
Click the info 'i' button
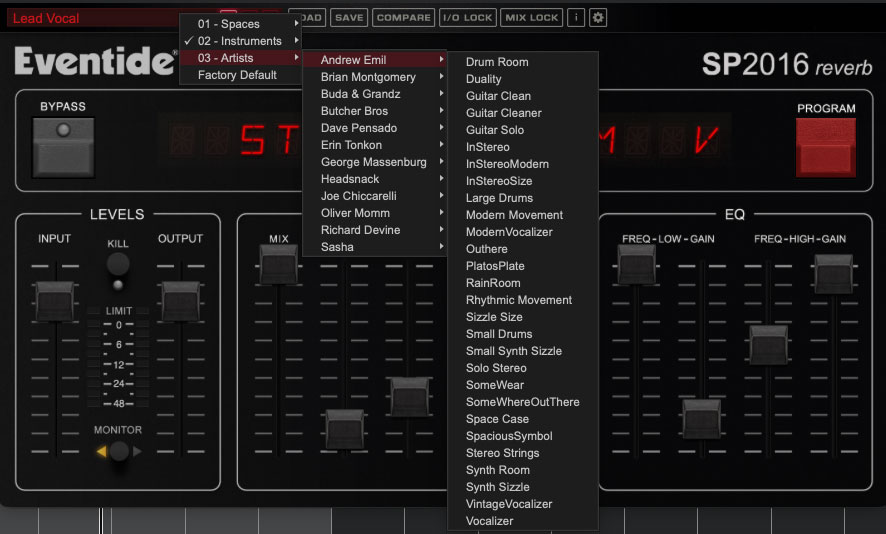tap(576, 18)
